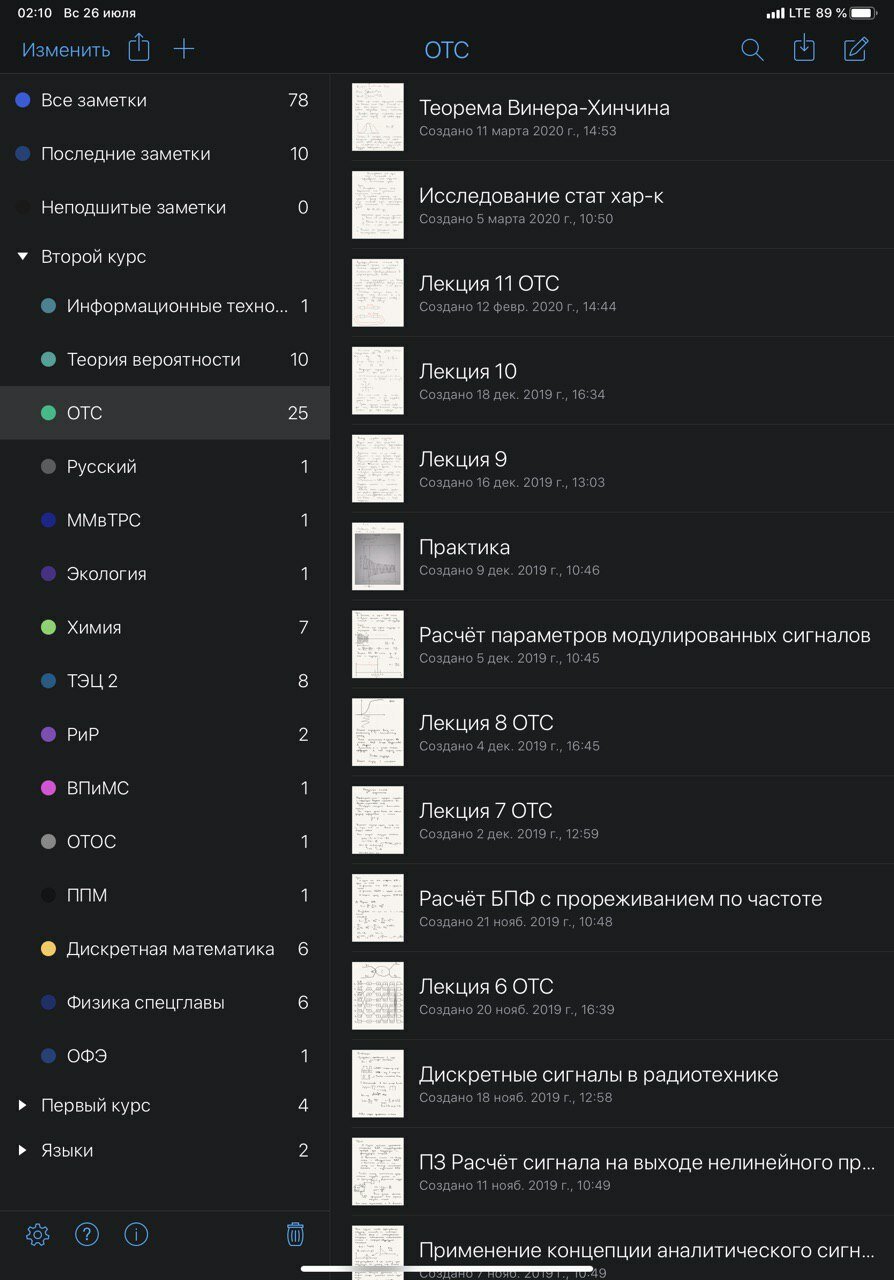Collapse the Второй курс folder
This screenshot has width=894, height=1280.
pyautogui.click(x=22, y=257)
